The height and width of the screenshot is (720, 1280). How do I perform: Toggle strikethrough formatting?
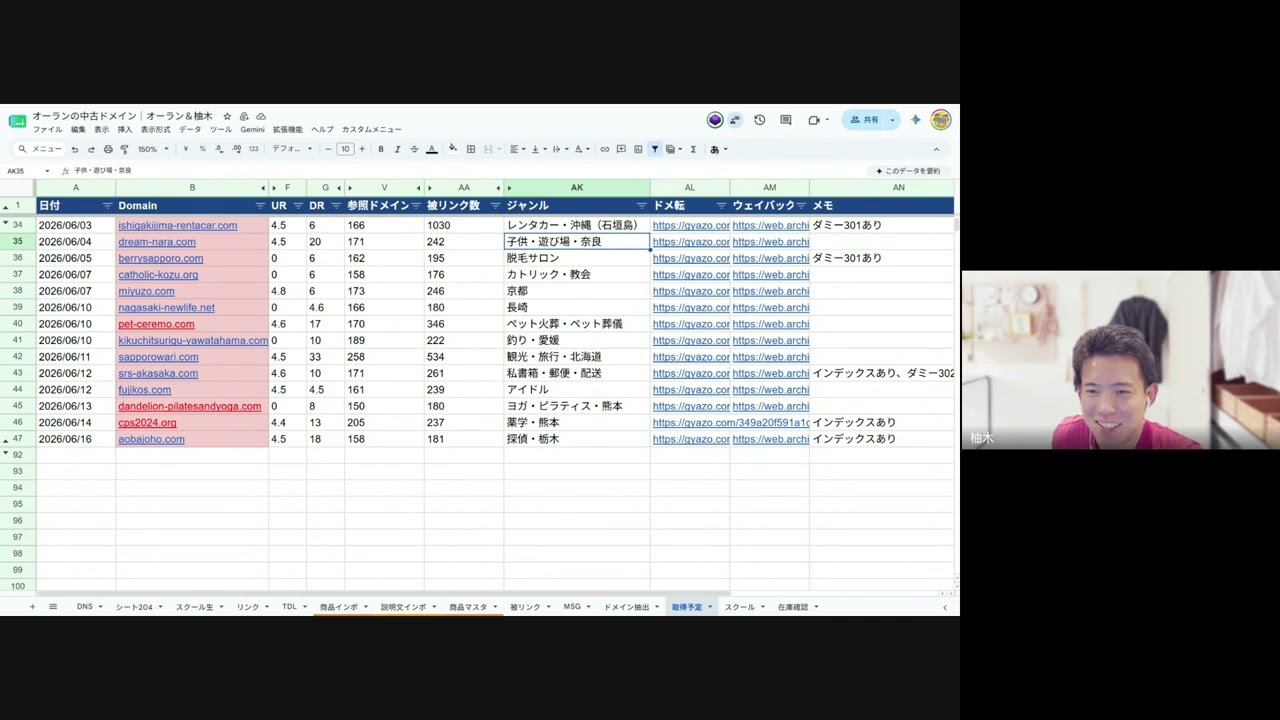(414, 149)
